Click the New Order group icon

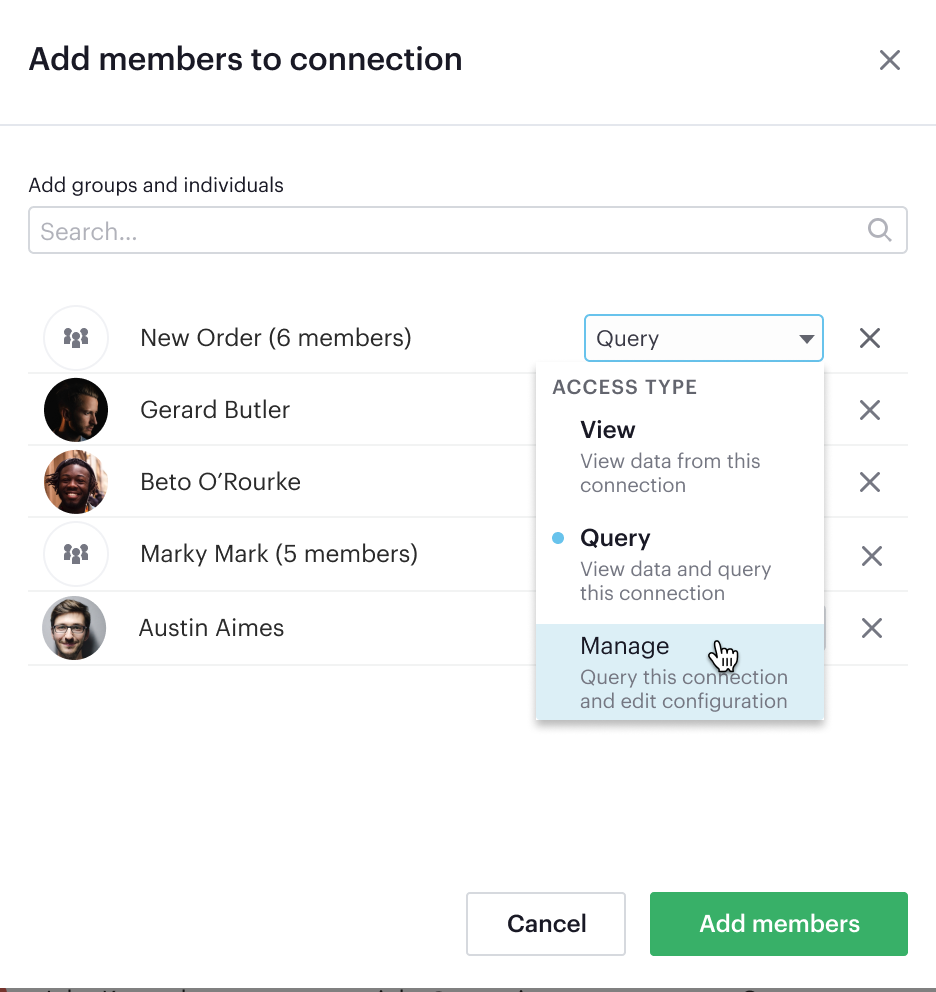[x=76, y=338]
